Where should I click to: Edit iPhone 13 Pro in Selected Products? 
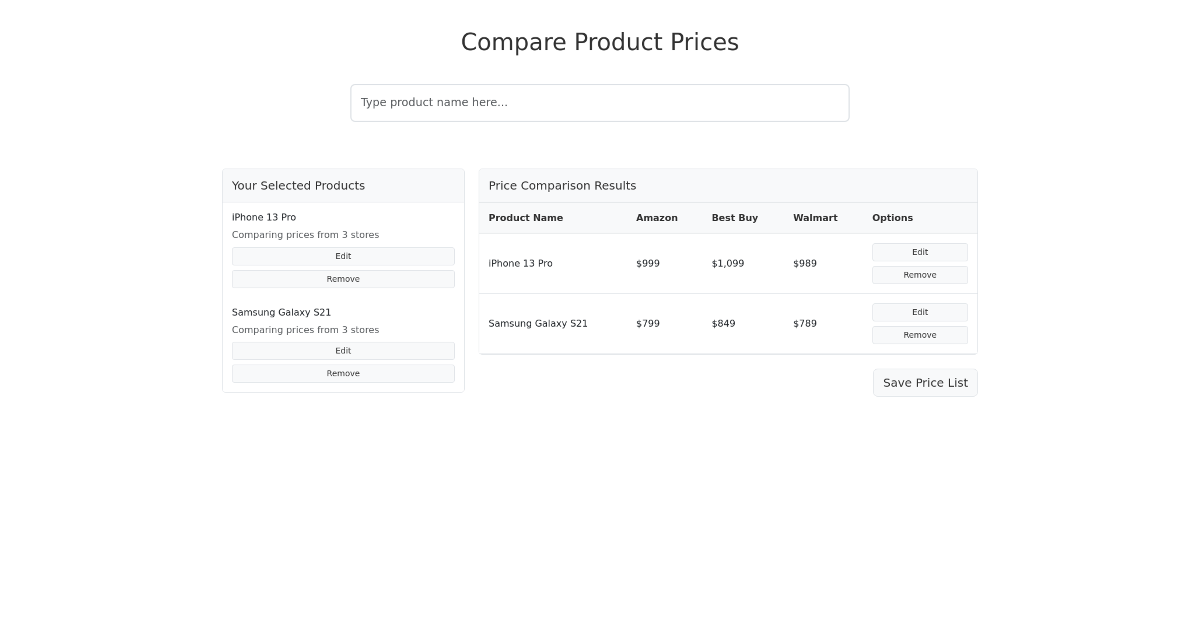click(343, 257)
